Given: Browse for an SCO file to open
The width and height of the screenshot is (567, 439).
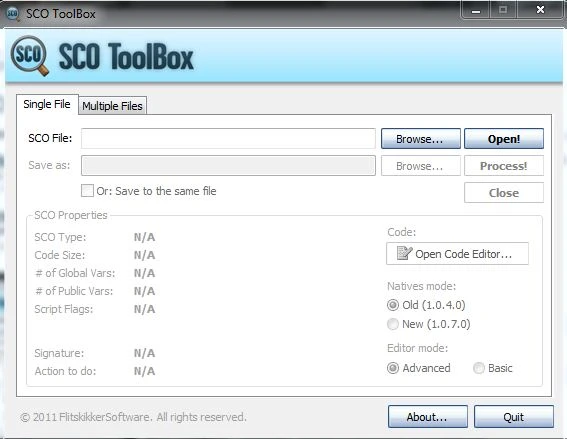Looking at the screenshot, I should point(421,138).
